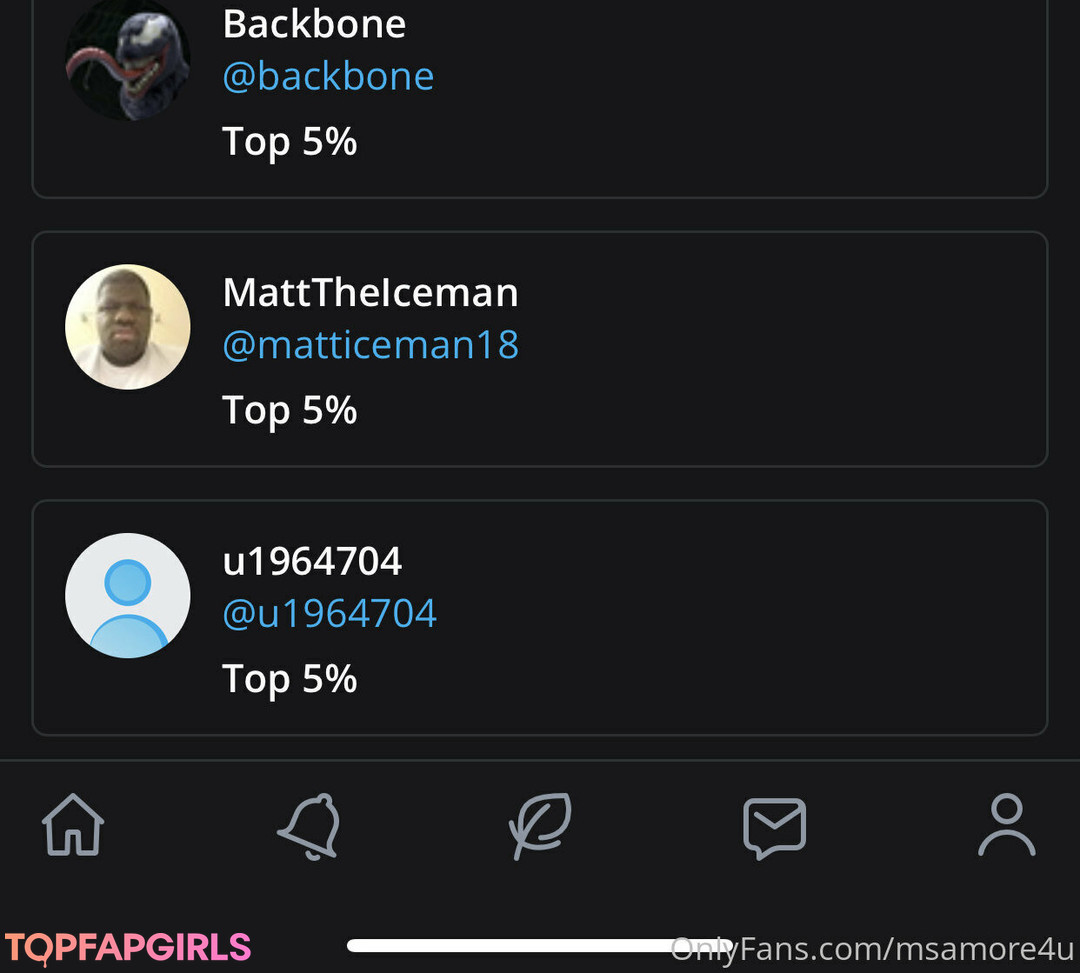Open MattTheIceman's profile photo

pyautogui.click(x=127, y=327)
